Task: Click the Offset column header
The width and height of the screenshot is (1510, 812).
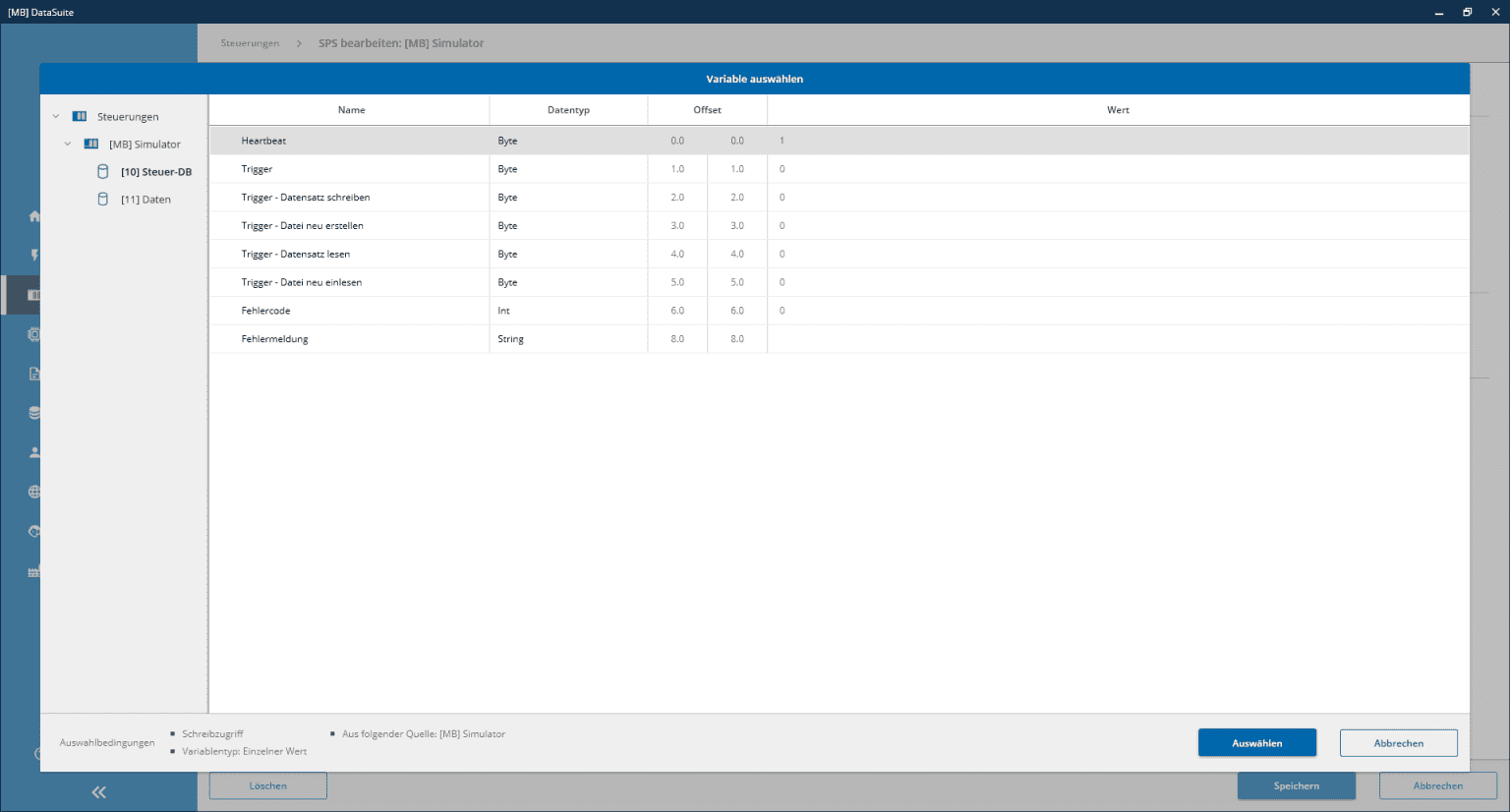Action: (707, 110)
